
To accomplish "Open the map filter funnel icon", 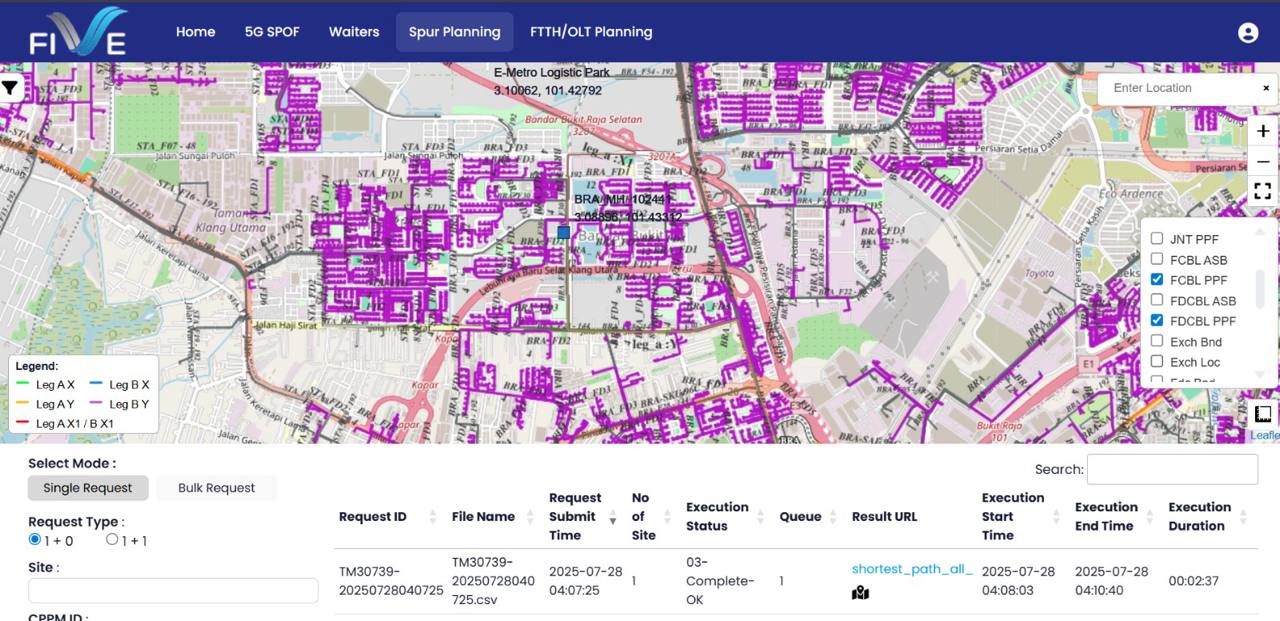I will coord(10,88).
